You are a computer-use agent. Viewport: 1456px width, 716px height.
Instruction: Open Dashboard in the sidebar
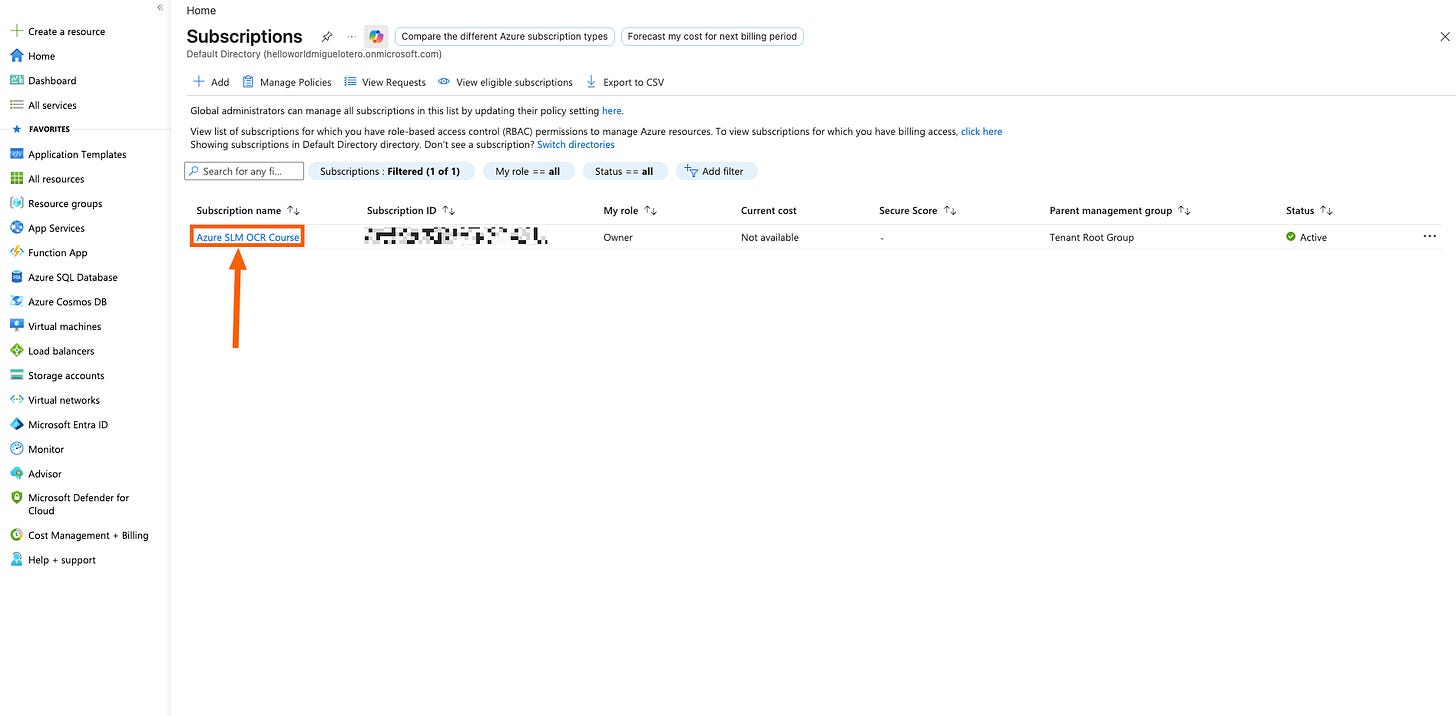click(x=52, y=80)
